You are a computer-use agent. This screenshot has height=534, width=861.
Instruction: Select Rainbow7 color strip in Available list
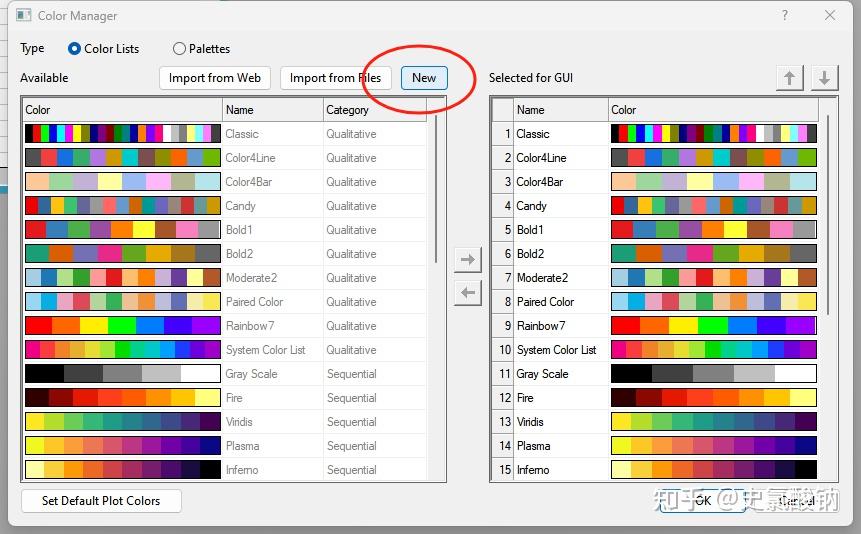pos(122,326)
